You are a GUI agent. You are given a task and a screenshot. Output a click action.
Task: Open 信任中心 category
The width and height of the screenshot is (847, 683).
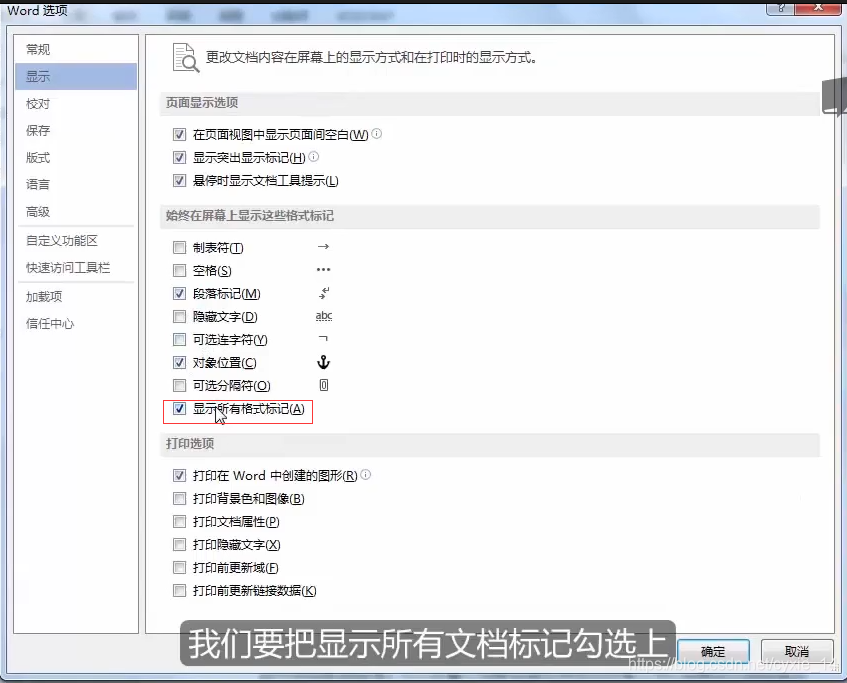[76, 324]
